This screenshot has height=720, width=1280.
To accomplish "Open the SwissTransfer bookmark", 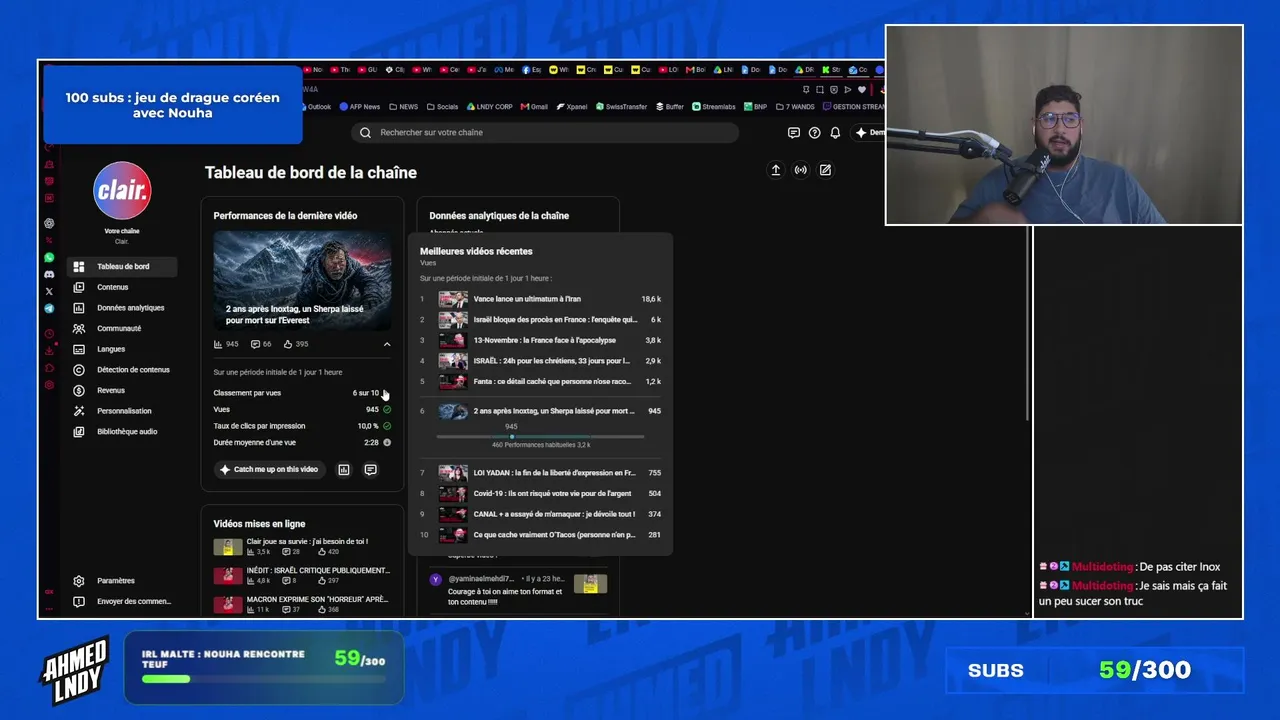I will point(621,107).
